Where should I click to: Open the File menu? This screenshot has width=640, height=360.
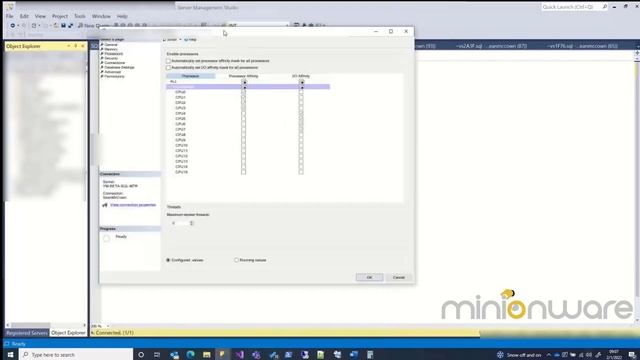point(10,16)
